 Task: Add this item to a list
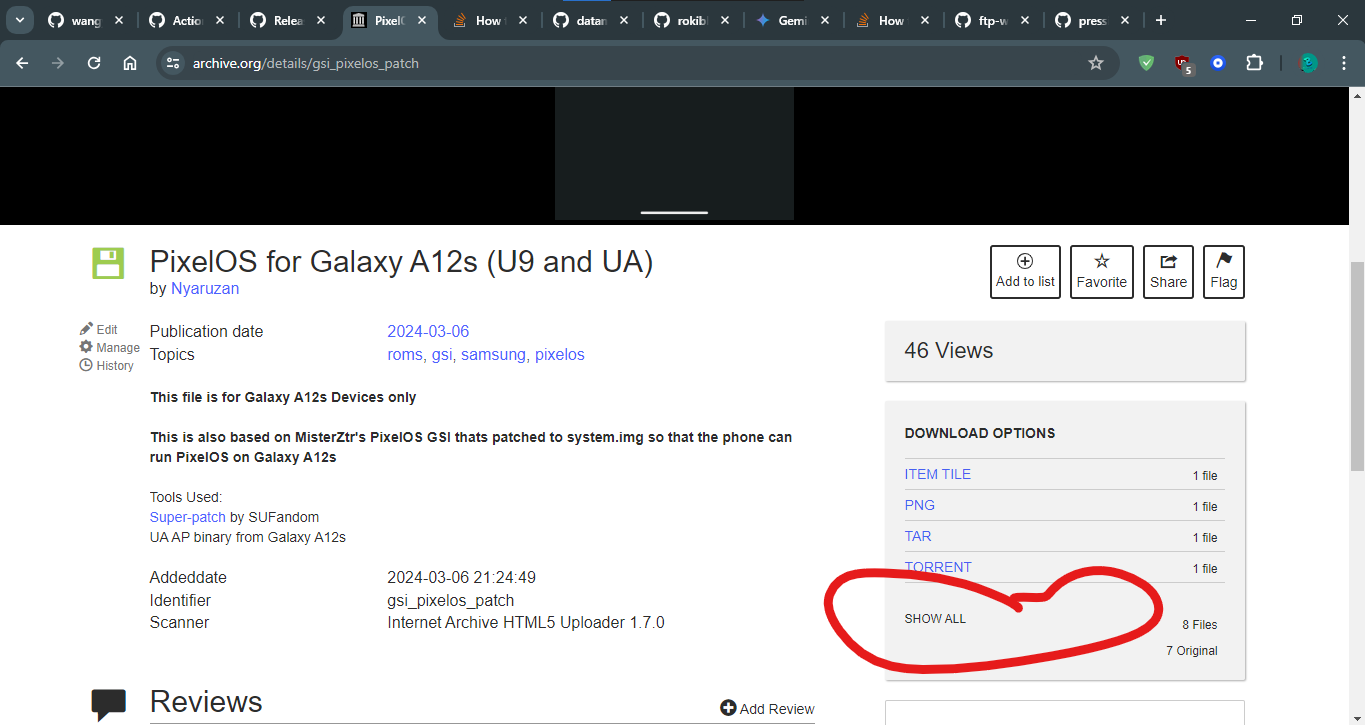(x=1025, y=272)
